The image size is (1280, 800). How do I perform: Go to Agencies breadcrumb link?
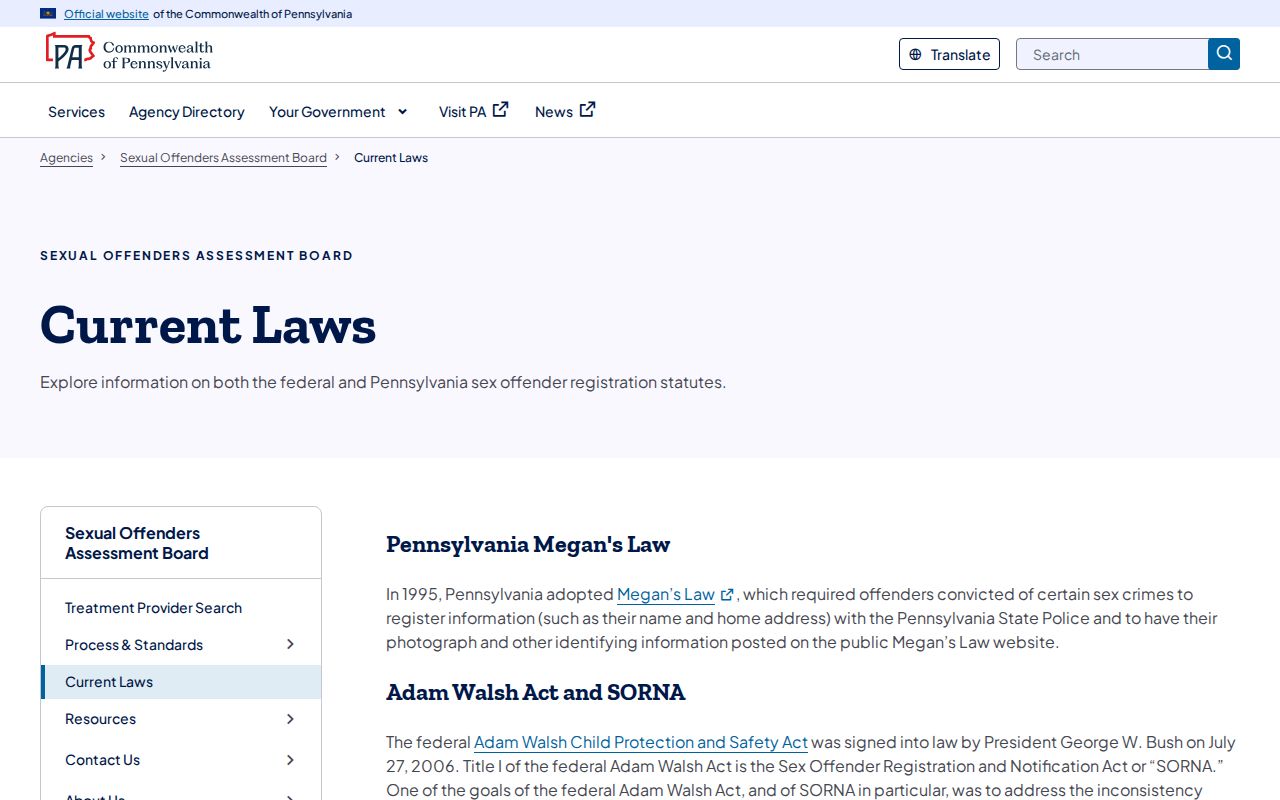[x=66, y=158]
